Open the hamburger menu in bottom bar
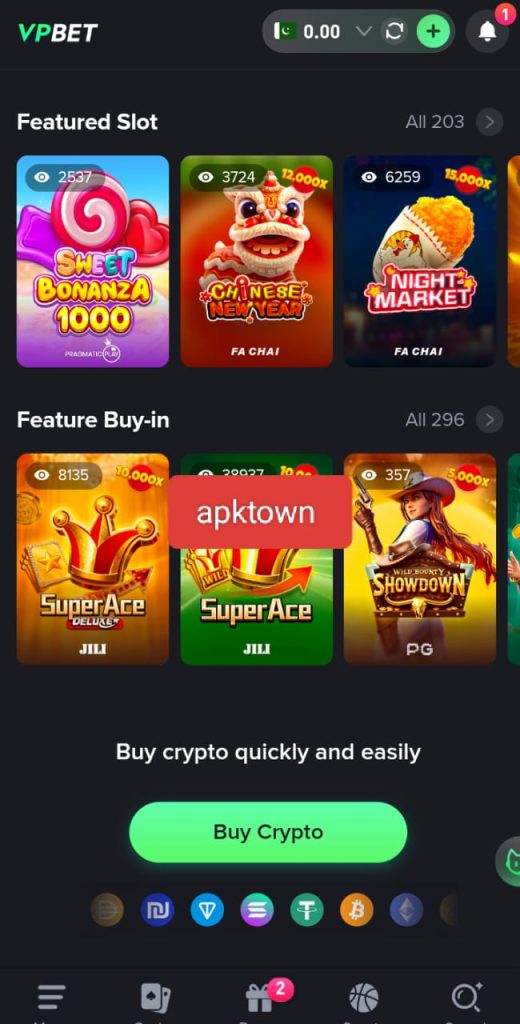The width and height of the screenshot is (520, 1024). (x=51, y=998)
